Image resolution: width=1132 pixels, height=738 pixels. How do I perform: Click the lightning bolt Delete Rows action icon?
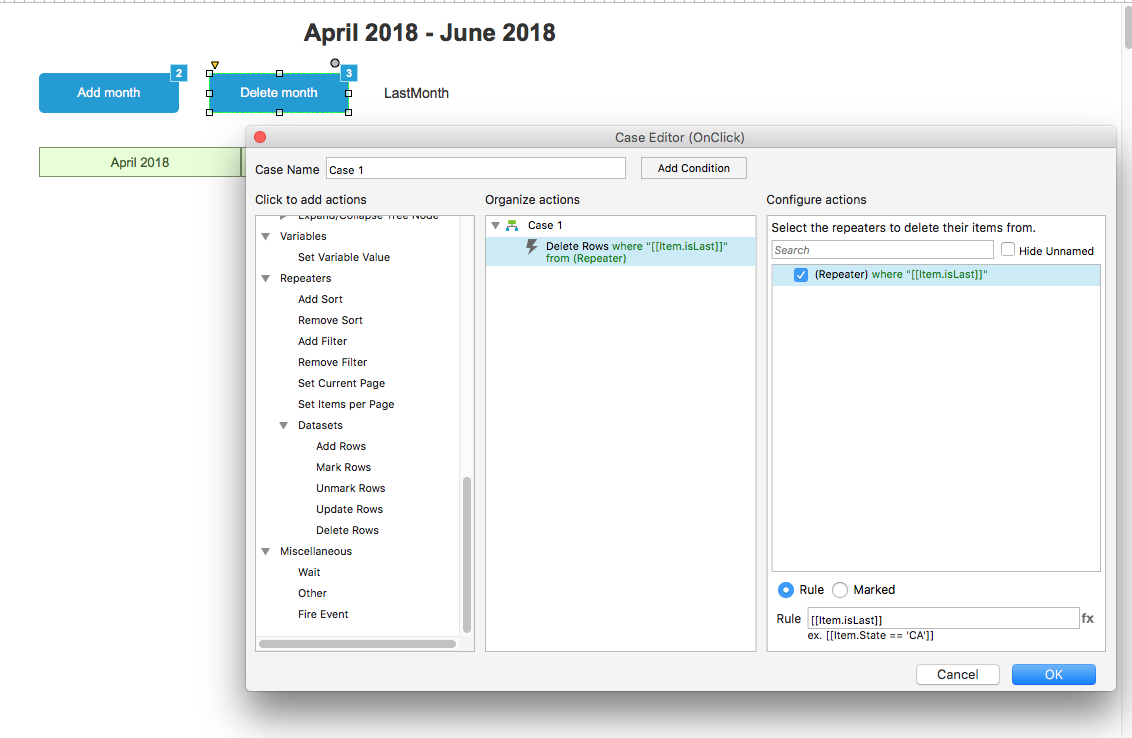pyautogui.click(x=532, y=247)
